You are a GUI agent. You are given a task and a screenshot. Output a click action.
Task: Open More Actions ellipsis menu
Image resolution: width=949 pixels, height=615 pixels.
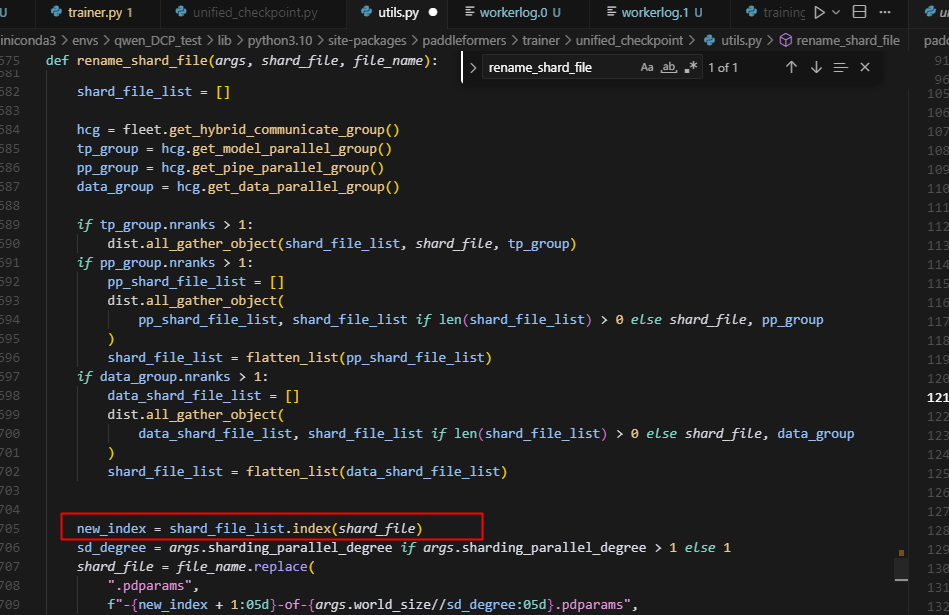[887, 13]
